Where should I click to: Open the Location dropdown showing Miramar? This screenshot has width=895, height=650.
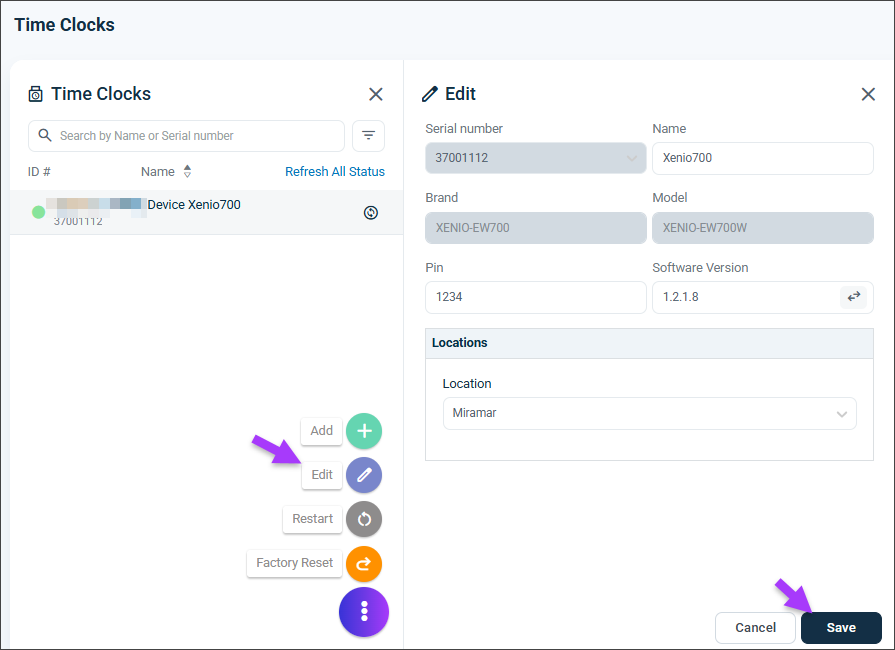point(650,413)
